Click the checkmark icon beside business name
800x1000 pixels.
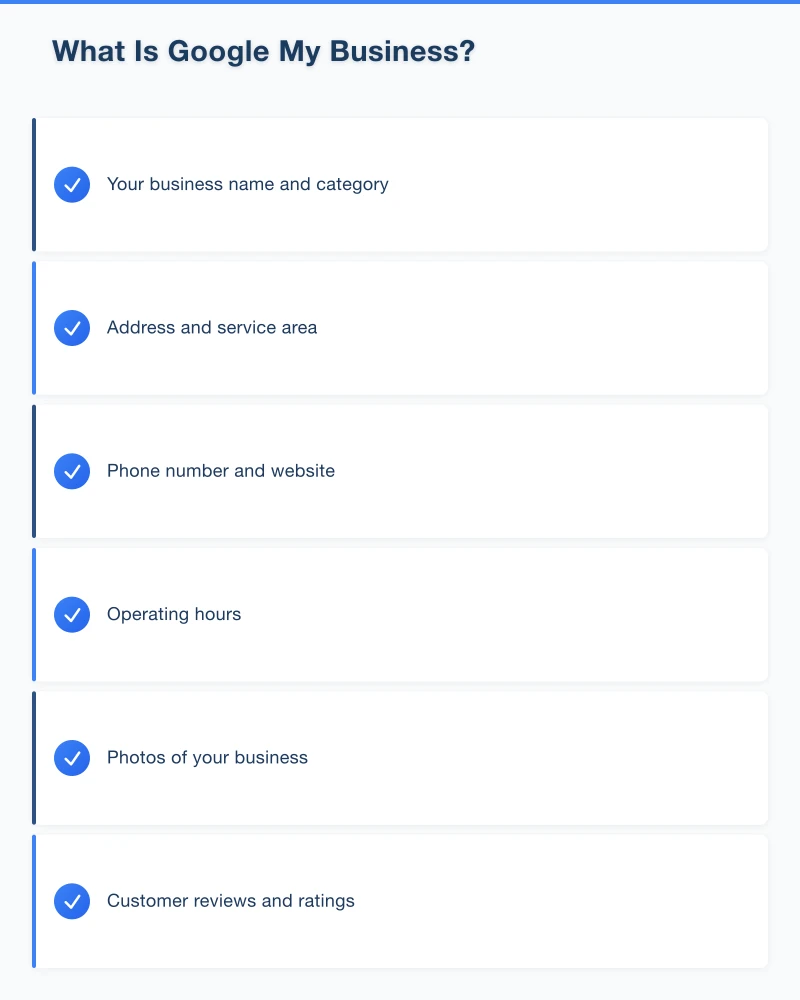72,185
